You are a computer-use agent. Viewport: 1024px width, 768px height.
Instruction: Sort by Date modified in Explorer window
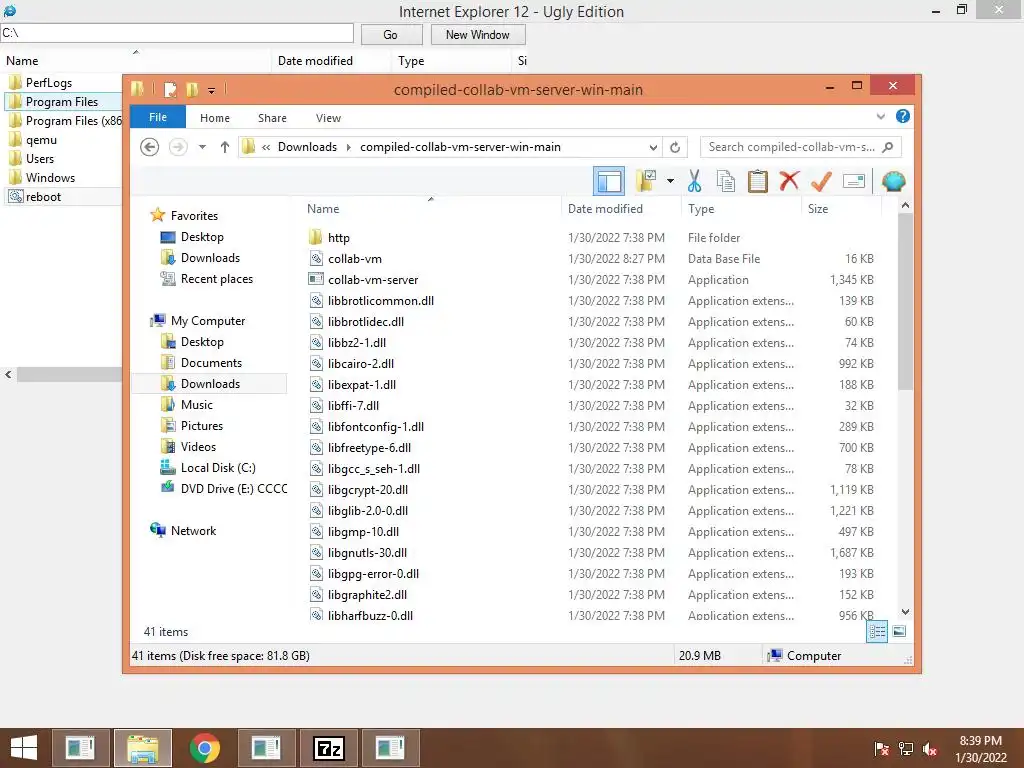(605, 209)
